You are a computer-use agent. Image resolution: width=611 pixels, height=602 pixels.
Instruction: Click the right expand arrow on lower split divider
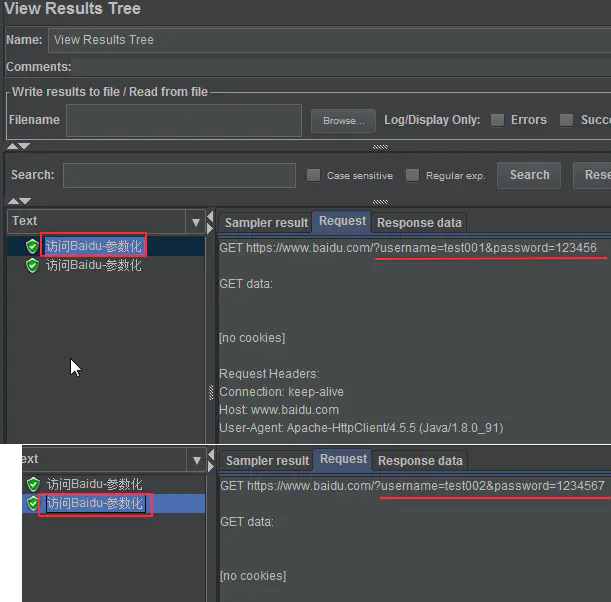point(211,466)
